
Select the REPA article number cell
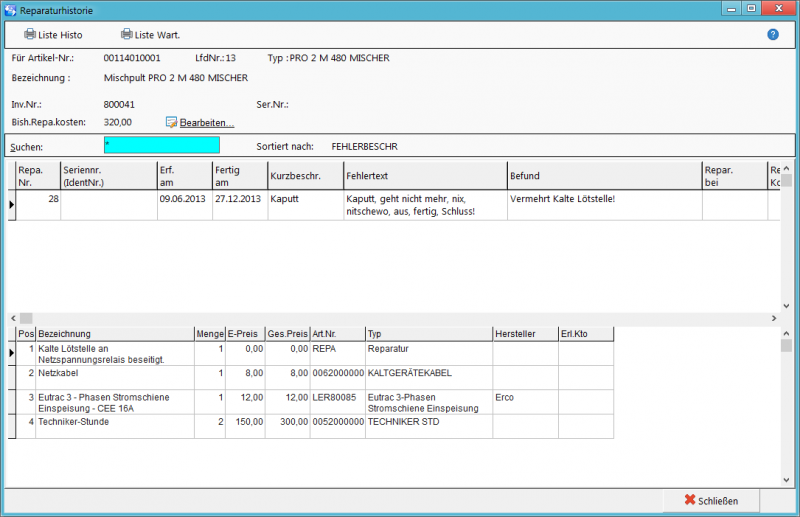[x=337, y=354]
